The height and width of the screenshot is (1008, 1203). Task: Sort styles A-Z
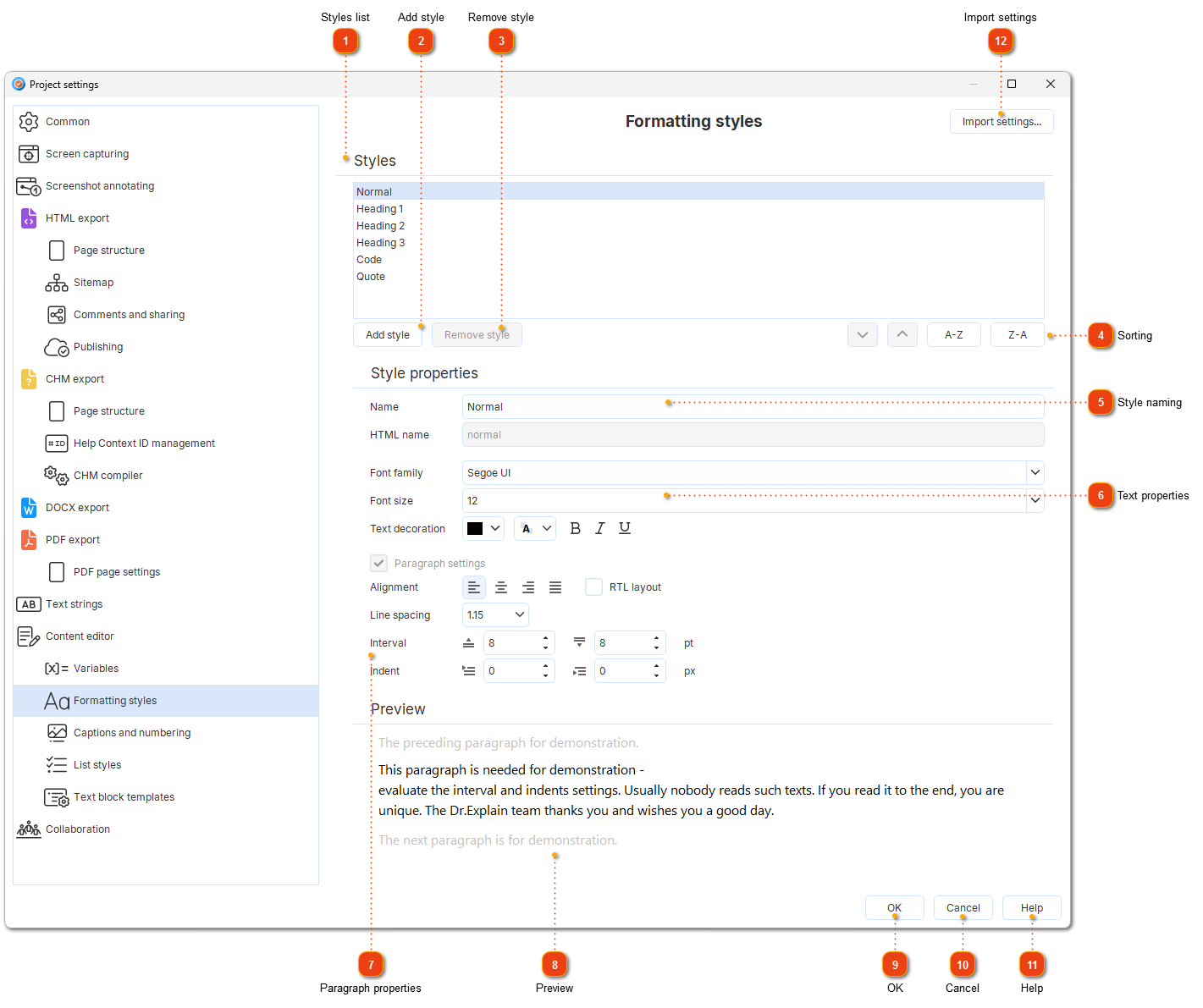(954, 335)
